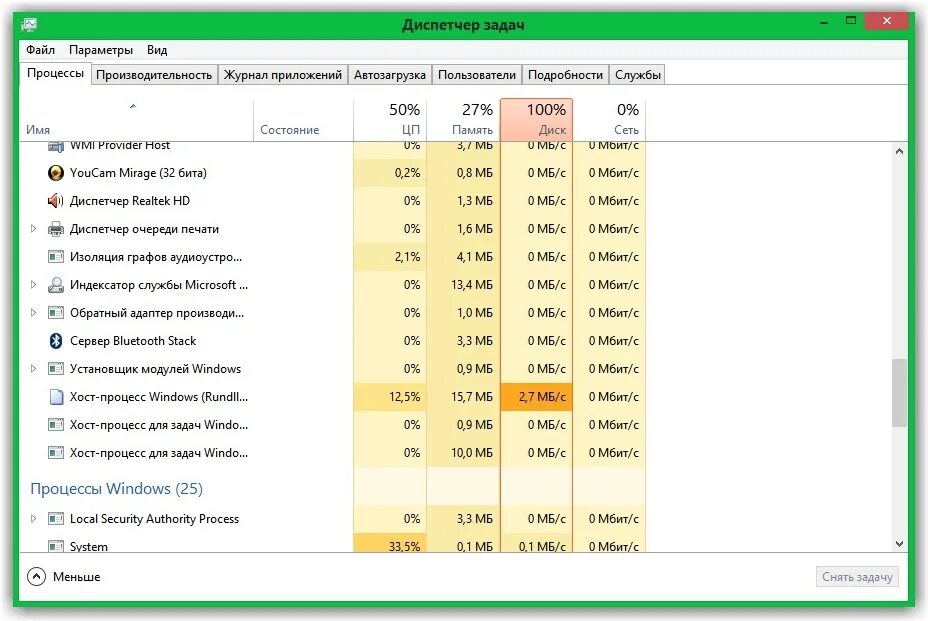Click the icon of Хост-процесс для задач using 0,9 МБ
The width and height of the screenshot is (928, 621).
click(x=56, y=424)
